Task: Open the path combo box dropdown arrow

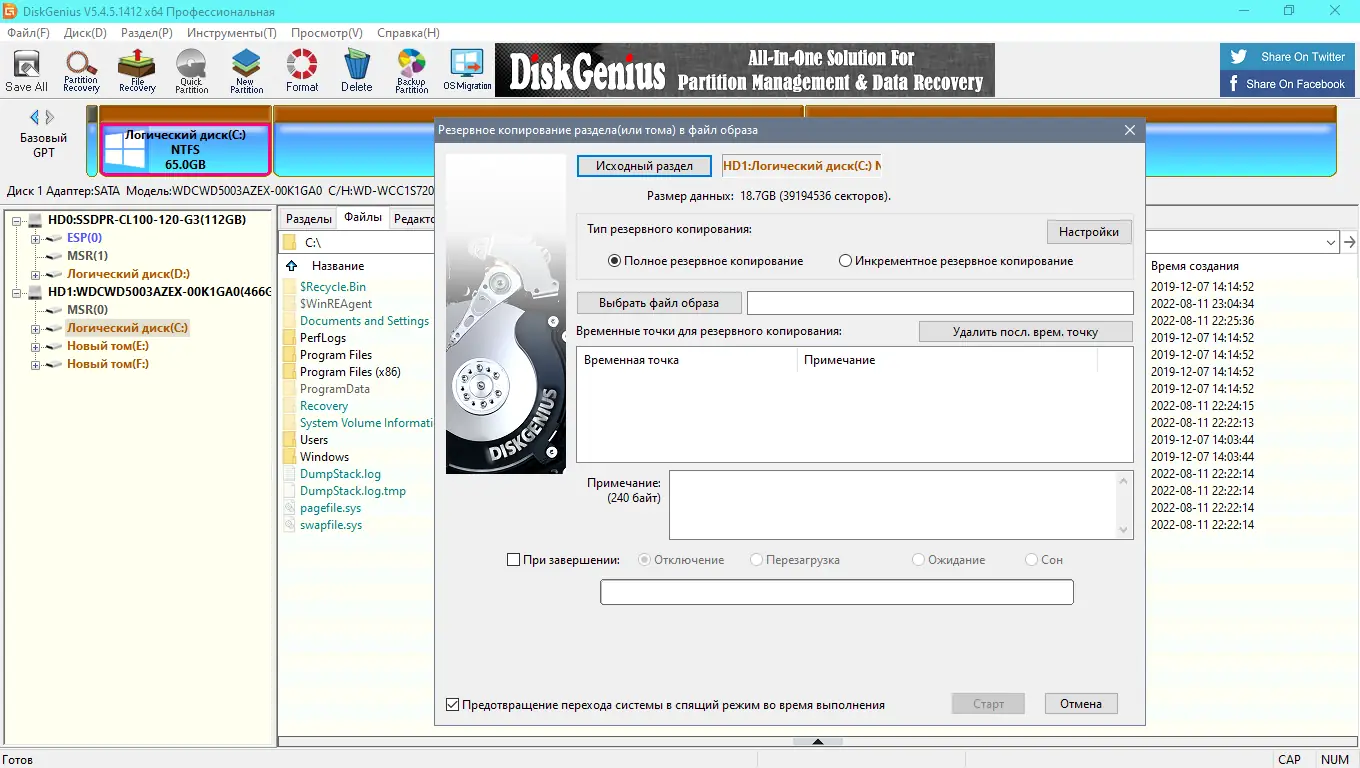Action: (x=1331, y=242)
